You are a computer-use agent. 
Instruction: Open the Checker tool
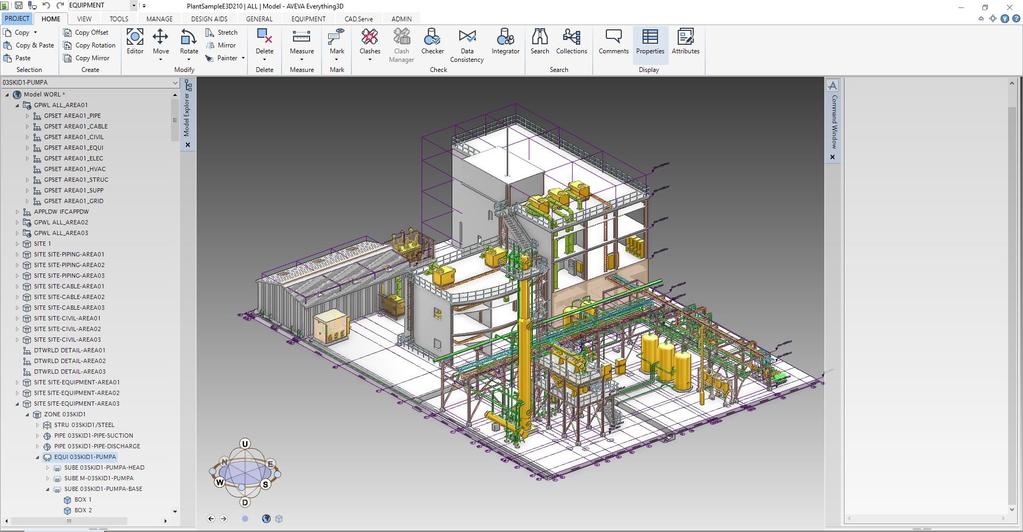tap(433, 42)
